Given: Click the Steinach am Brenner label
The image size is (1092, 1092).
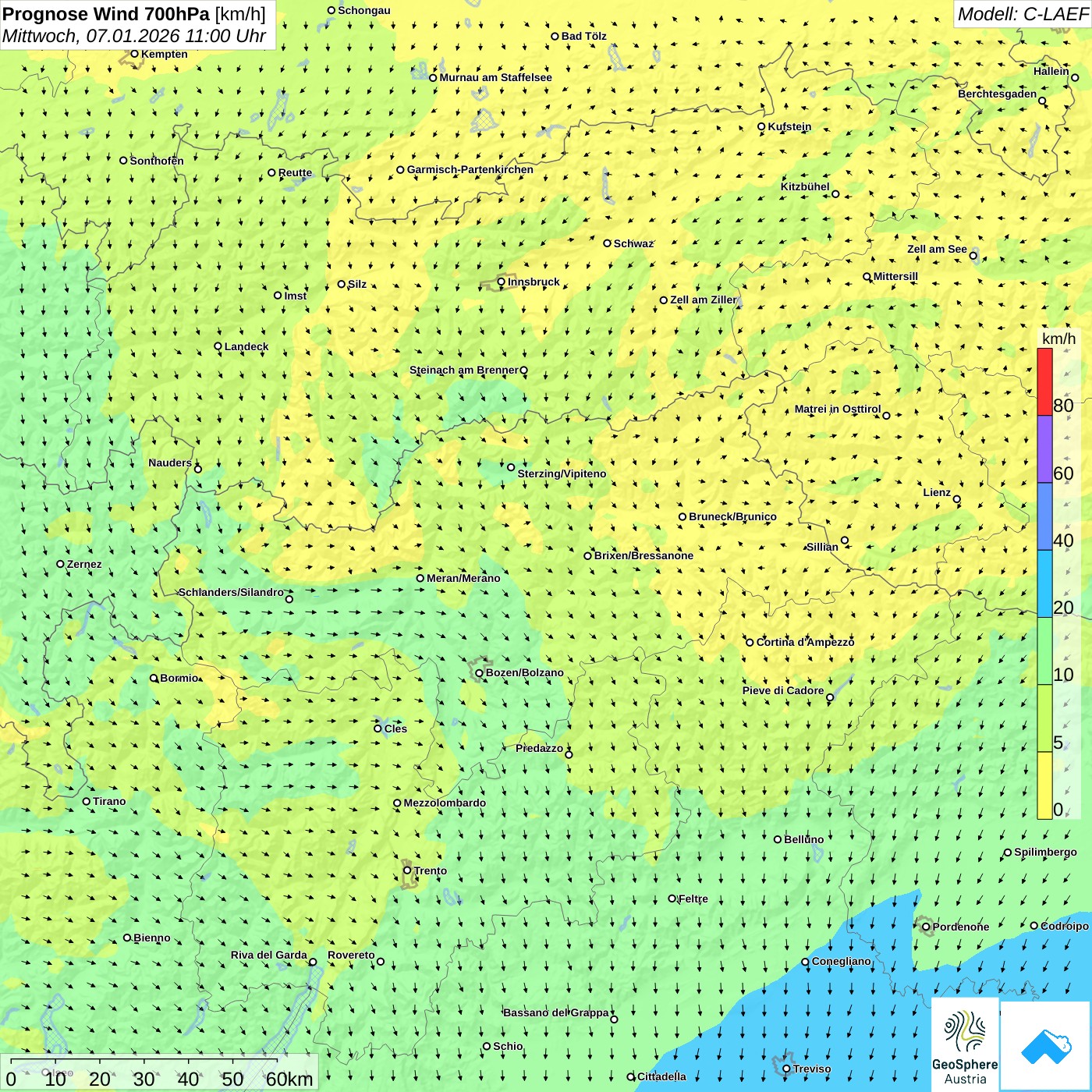Looking at the screenshot, I should pos(463,370).
